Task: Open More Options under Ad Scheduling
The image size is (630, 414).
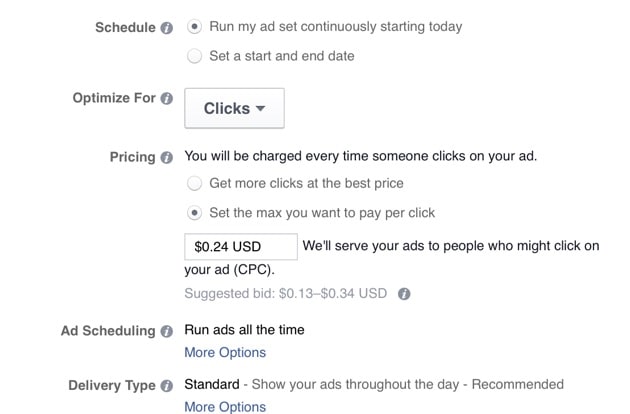Action: coord(225,352)
